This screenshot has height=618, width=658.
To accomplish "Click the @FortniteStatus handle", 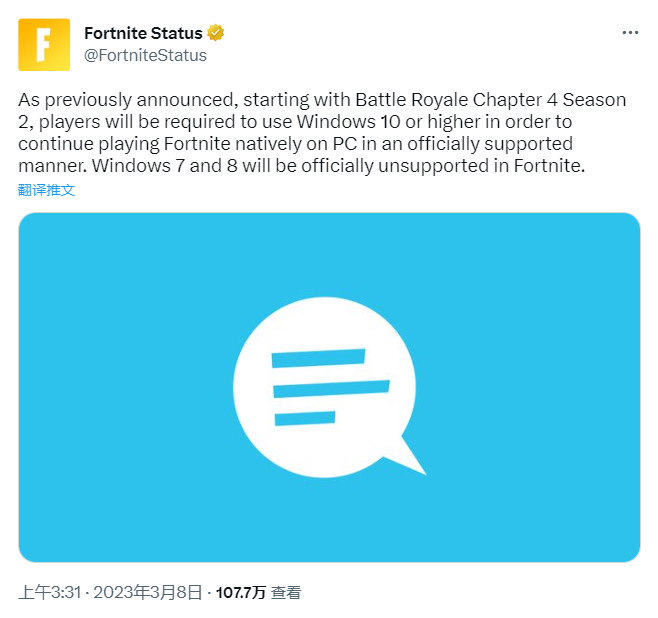I will point(145,56).
